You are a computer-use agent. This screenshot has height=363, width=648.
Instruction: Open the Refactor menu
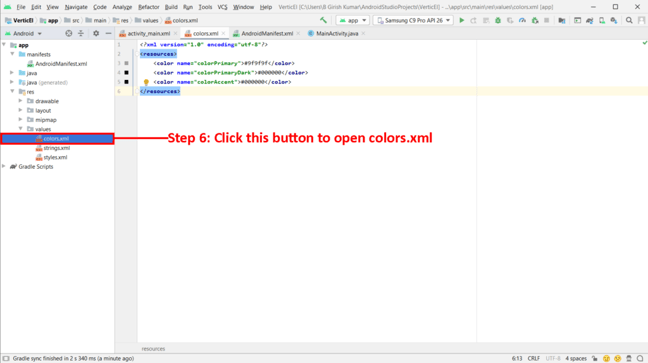tap(148, 7)
